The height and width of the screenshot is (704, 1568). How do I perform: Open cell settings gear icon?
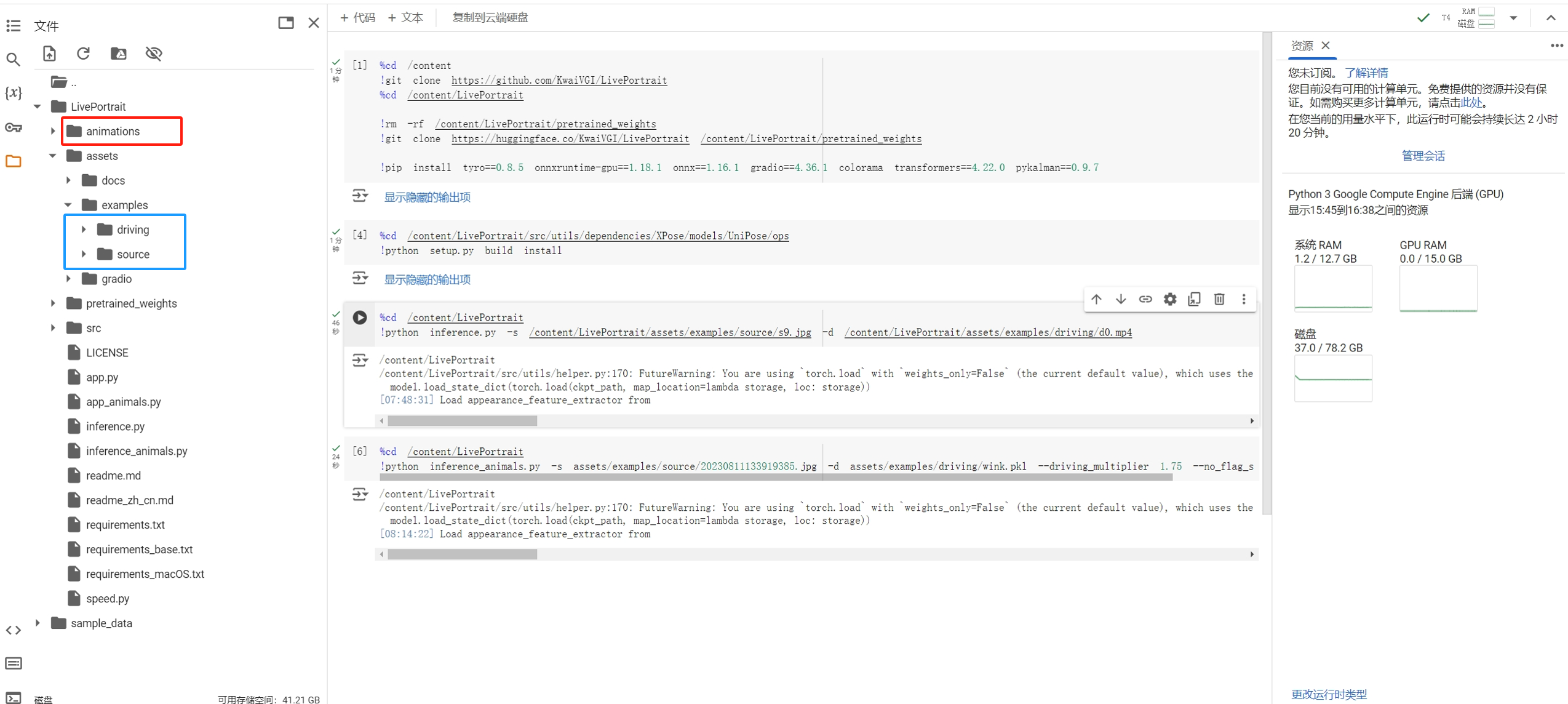(x=1169, y=299)
